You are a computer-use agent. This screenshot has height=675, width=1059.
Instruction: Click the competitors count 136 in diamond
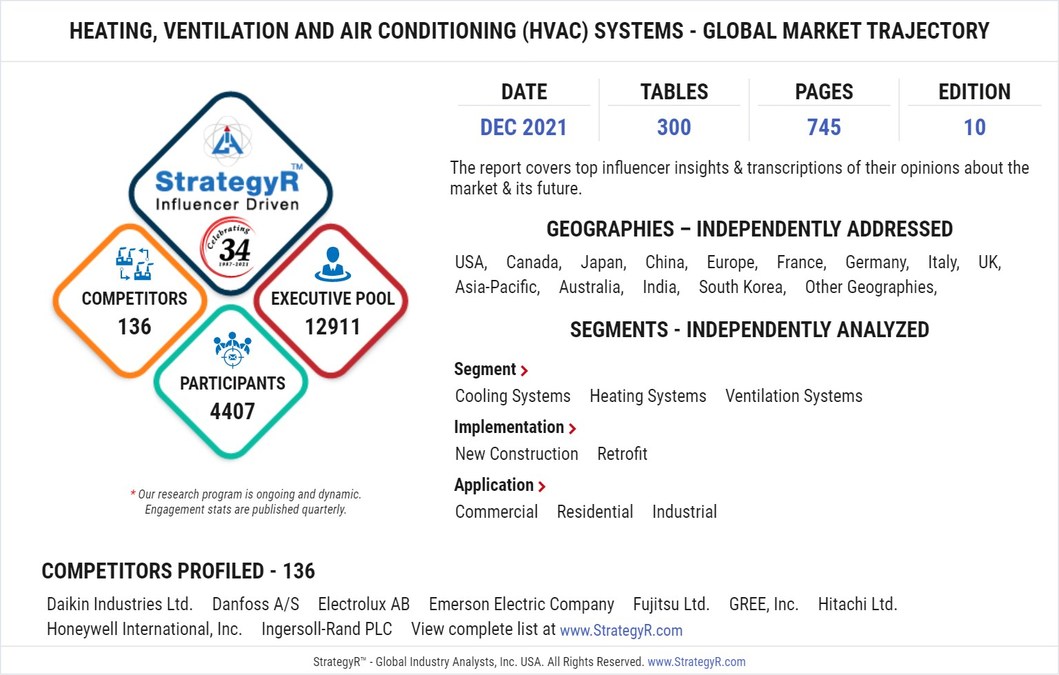134,326
